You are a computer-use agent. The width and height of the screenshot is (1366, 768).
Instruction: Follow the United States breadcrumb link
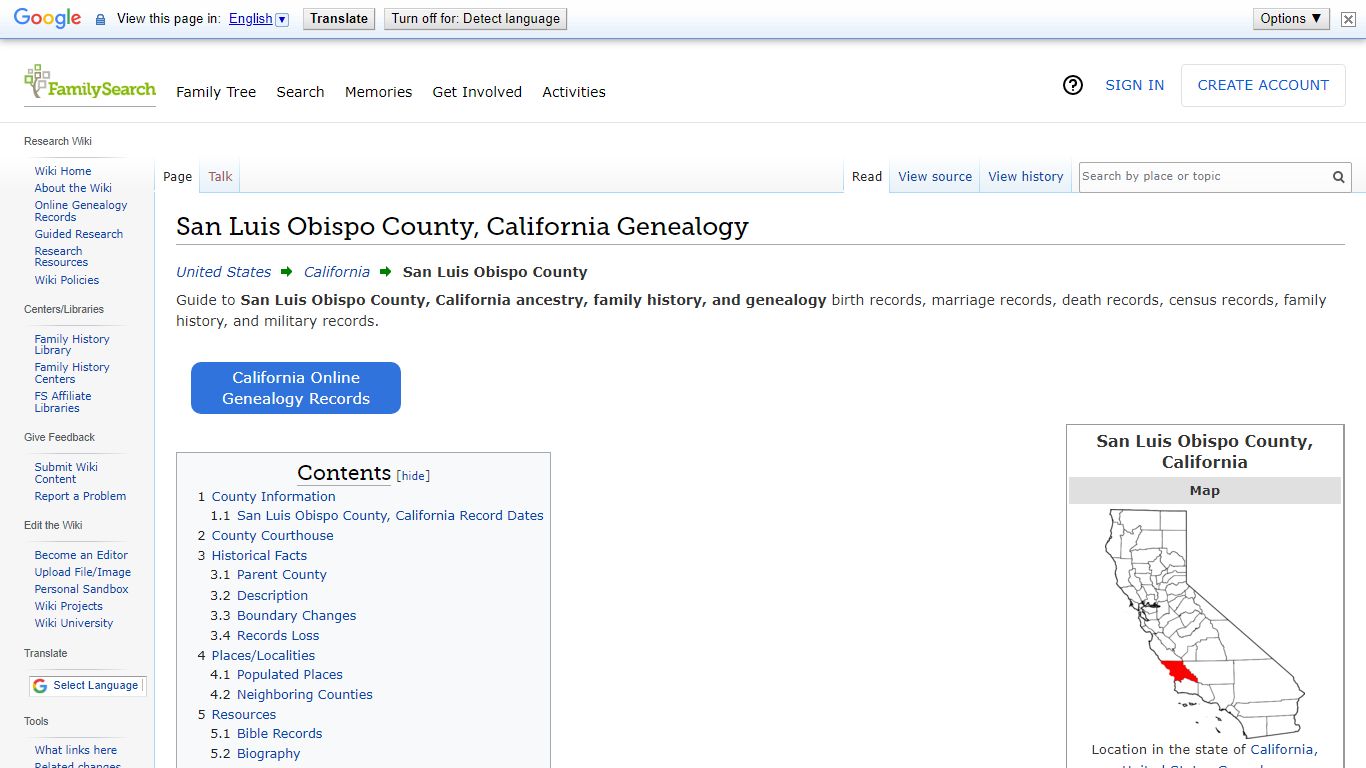tap(224, 272)
